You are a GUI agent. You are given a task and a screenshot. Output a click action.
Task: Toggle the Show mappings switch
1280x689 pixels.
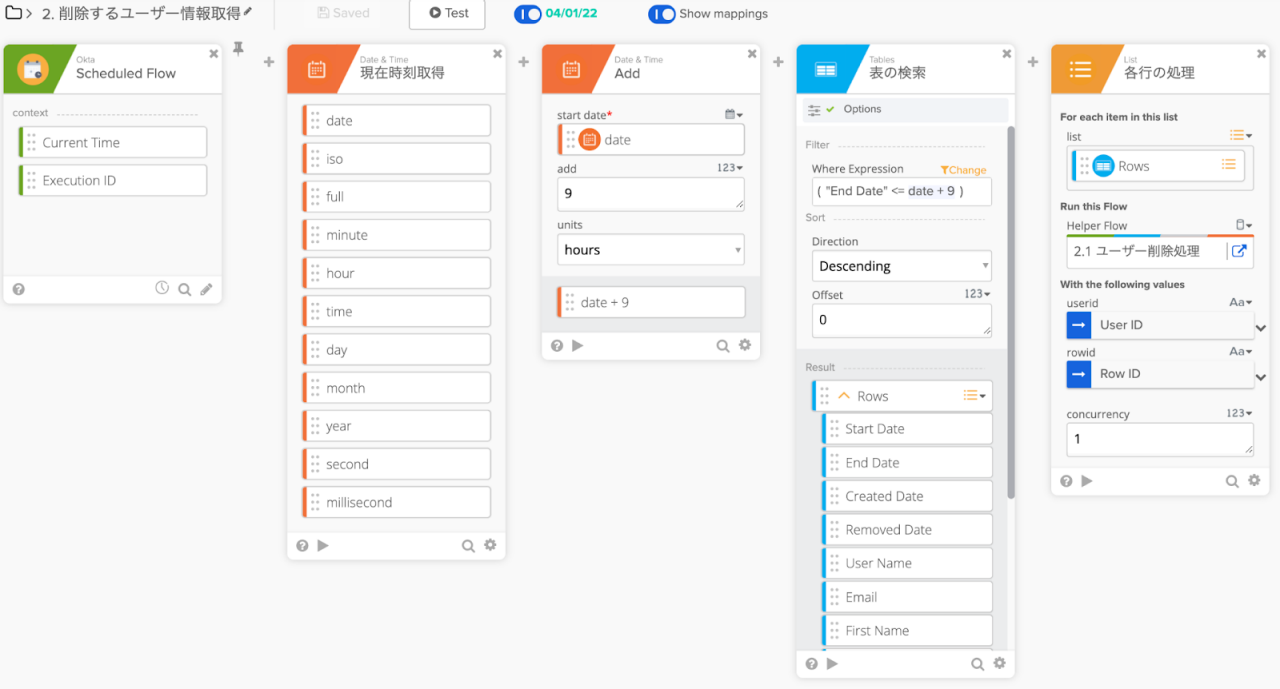coord(661,14)
